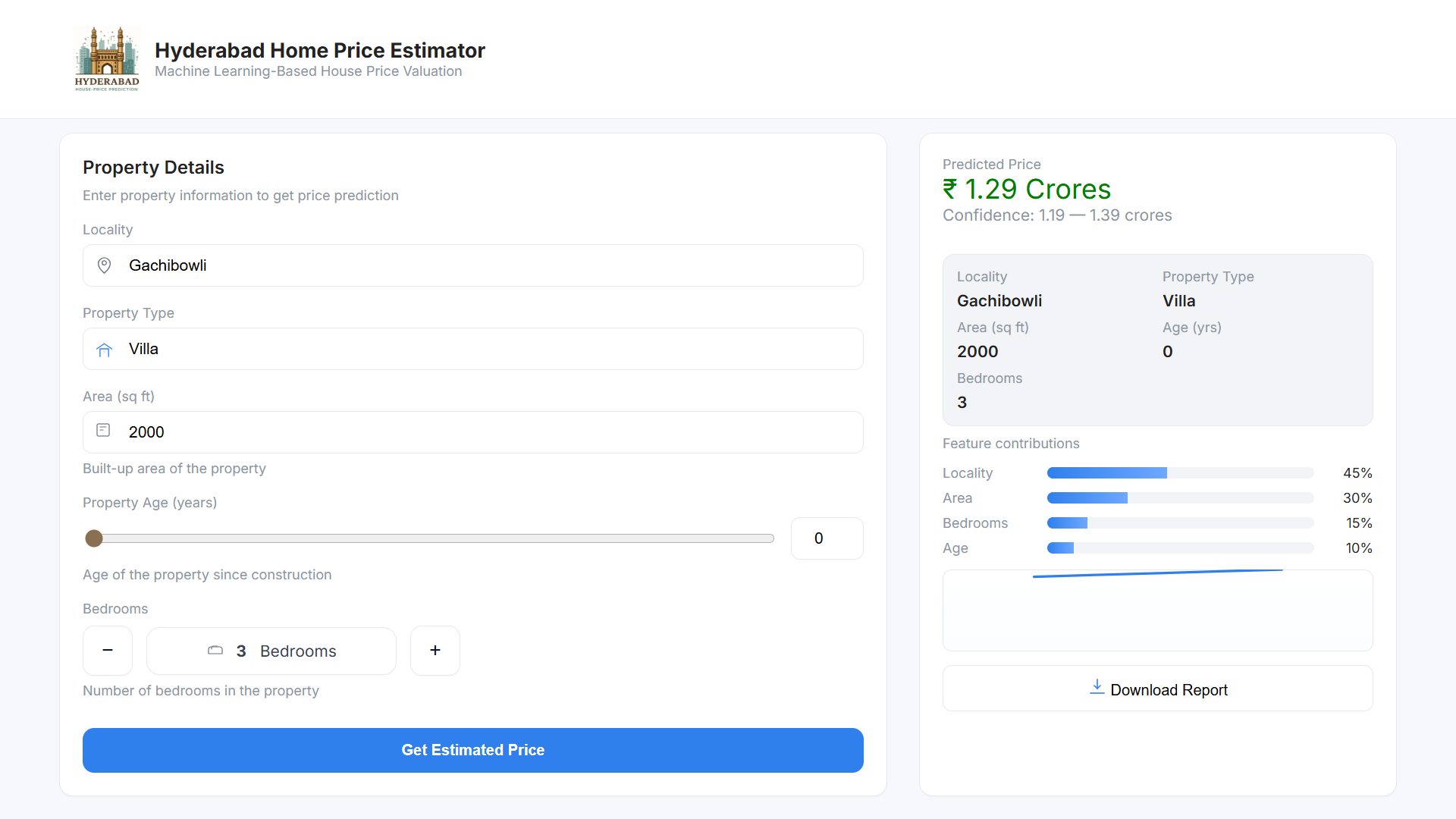Click the Locality contribution progress bar
Screen dimensions: 1456x819
coord(1180,472)
